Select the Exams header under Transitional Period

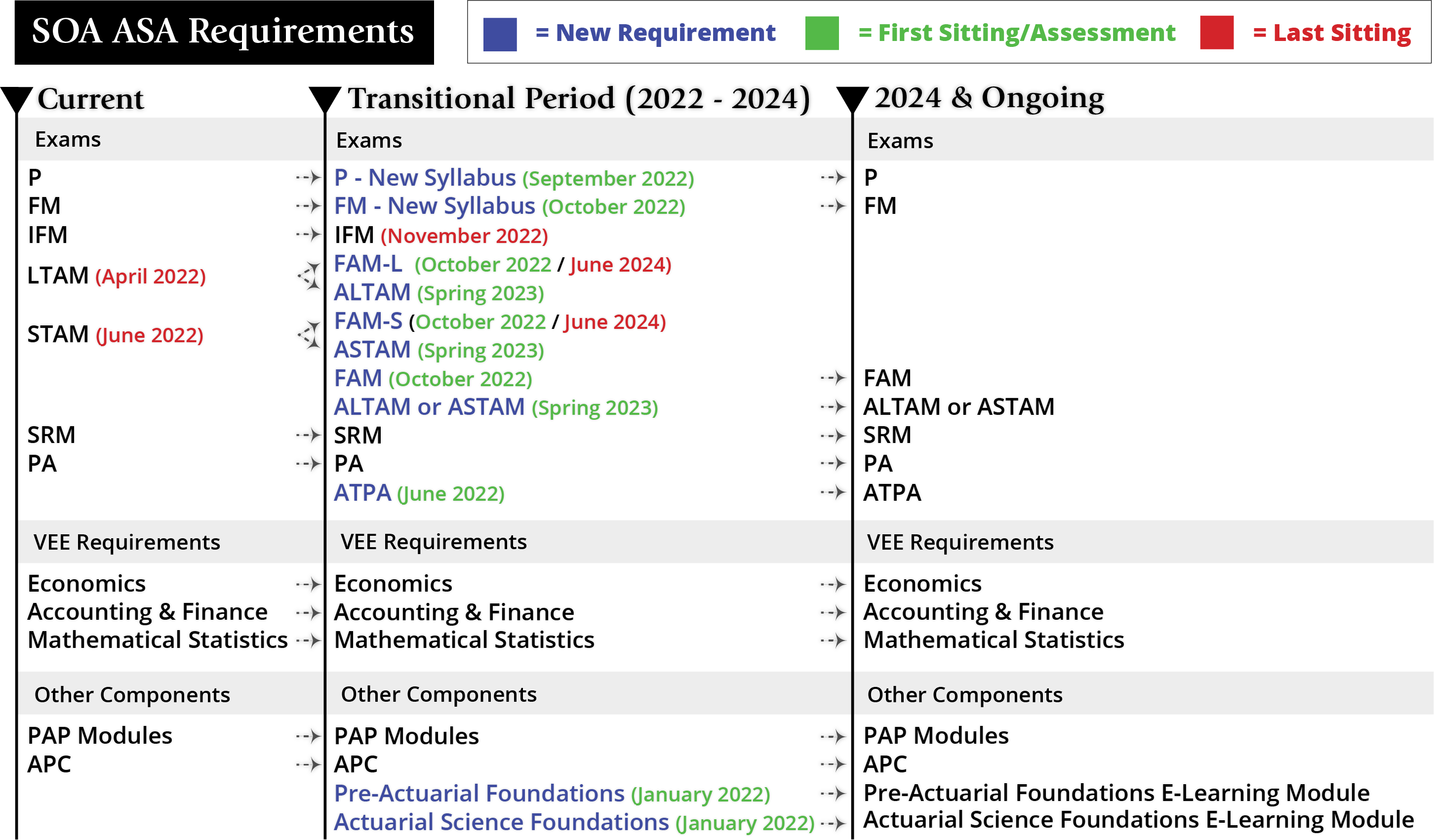tap(369, 141)
